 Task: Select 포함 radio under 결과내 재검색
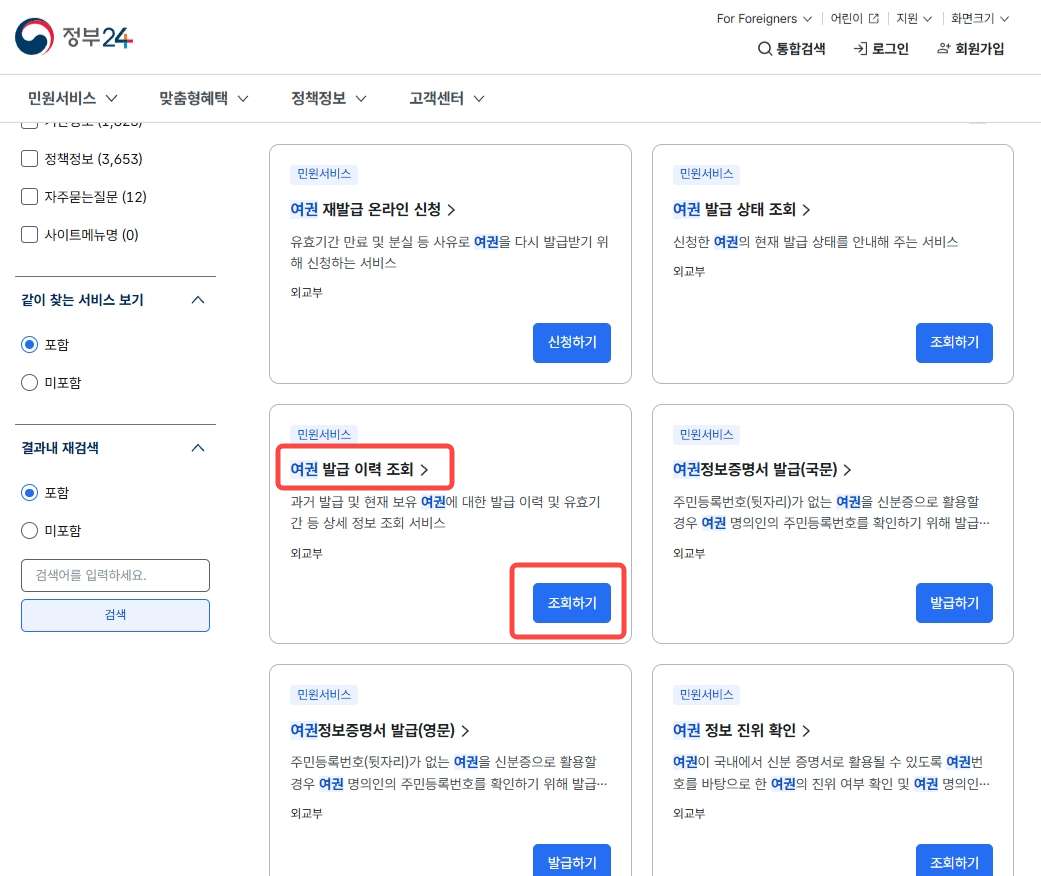[x=29, y=492]
